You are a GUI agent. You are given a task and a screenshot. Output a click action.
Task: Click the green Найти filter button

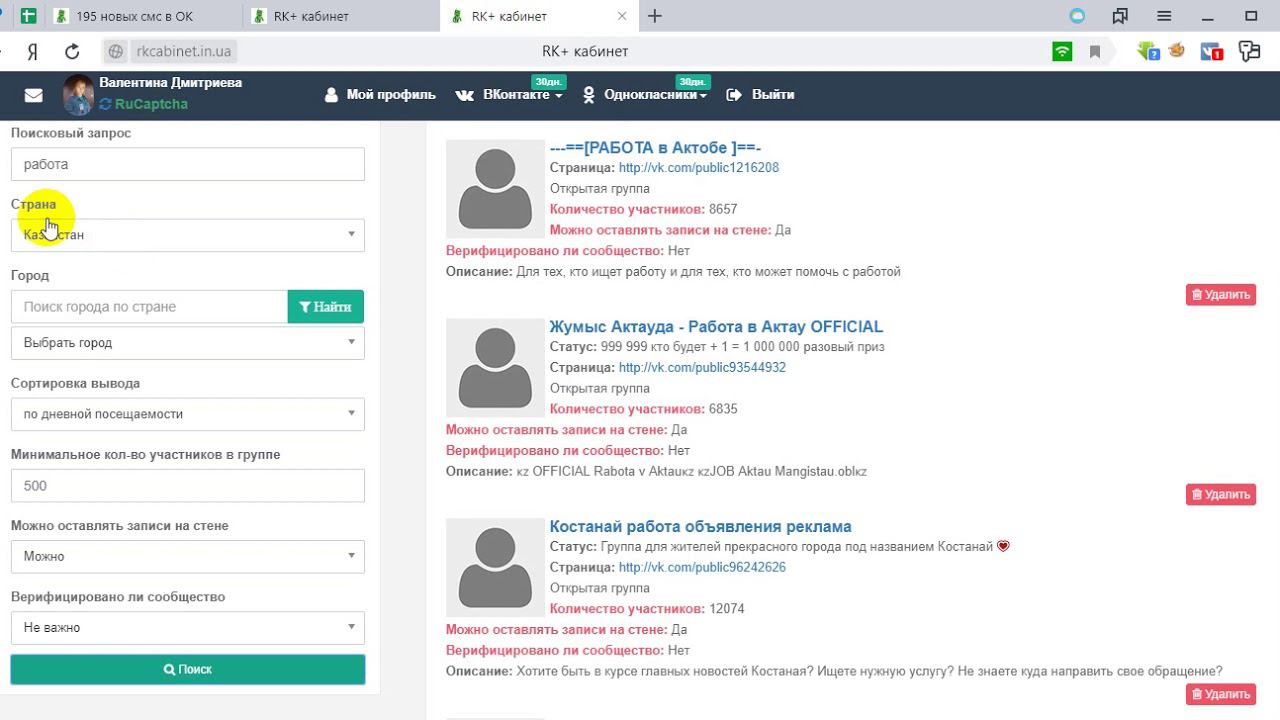326,307
